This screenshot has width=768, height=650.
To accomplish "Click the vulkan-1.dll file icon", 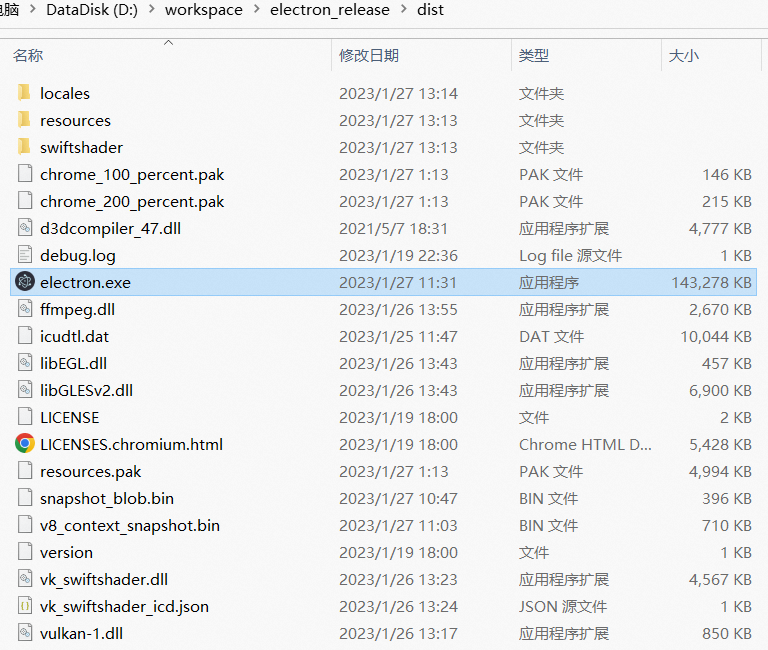I will [25, 633].
